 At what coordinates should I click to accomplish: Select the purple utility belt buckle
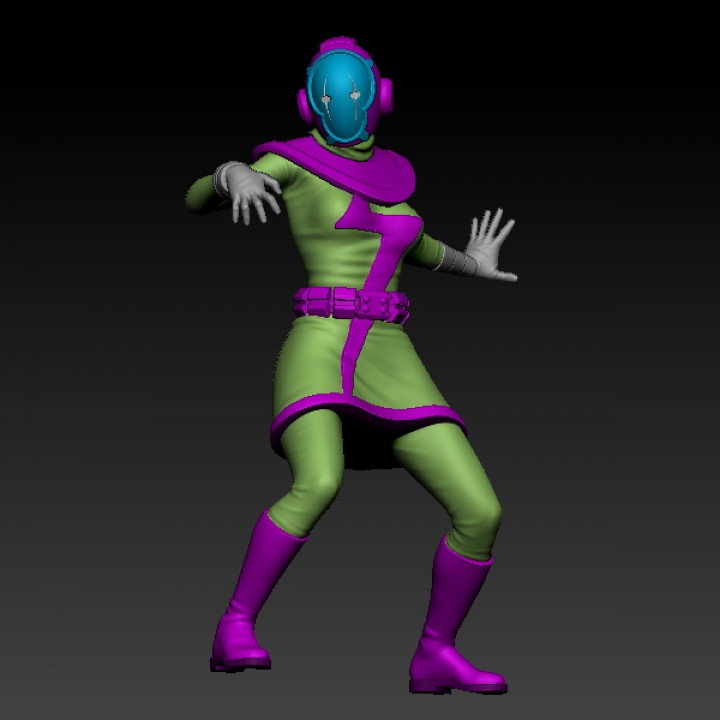(348, 300)
